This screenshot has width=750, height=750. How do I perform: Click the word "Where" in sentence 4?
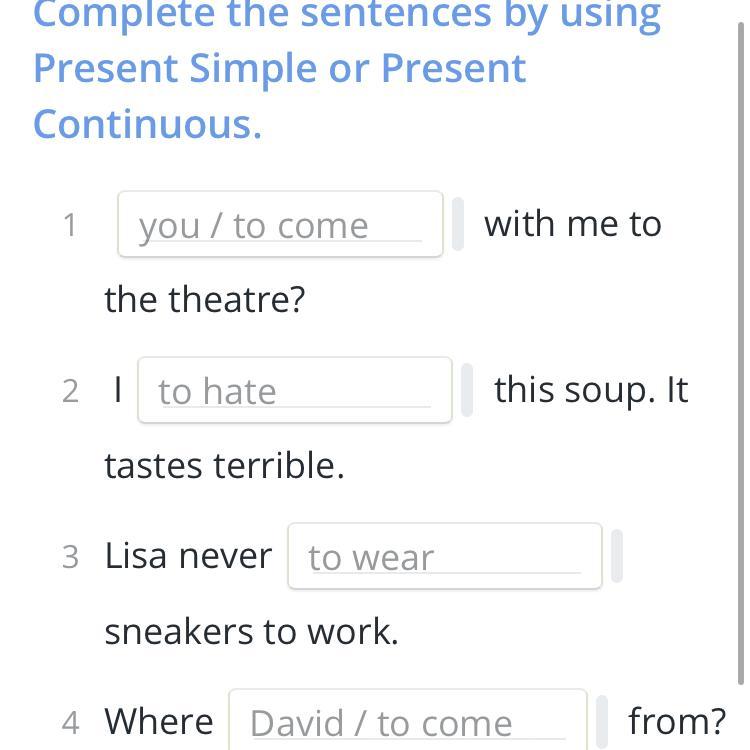(159, 721)
